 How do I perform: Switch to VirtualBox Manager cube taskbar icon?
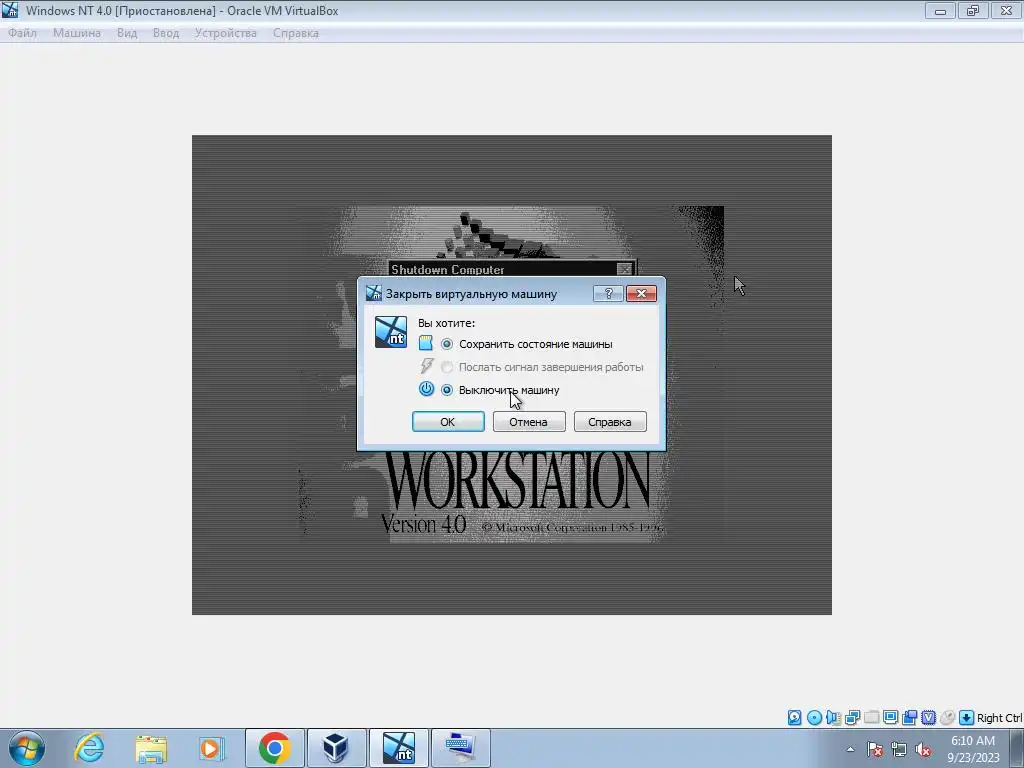[x=336, y=748]
